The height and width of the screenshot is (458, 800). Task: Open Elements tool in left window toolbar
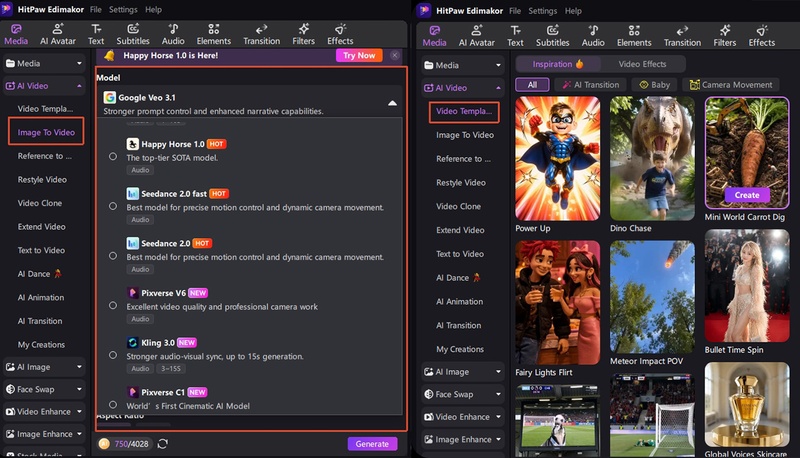pos(213,34)
